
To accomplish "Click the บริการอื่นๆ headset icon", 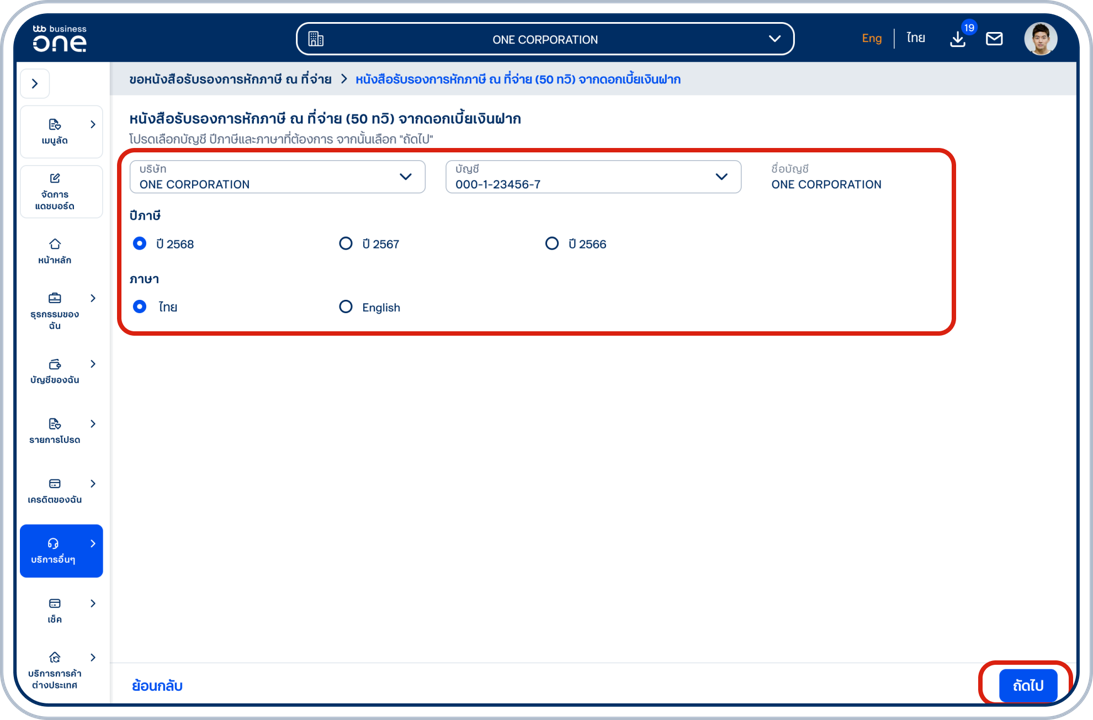I will pos(53,544).
